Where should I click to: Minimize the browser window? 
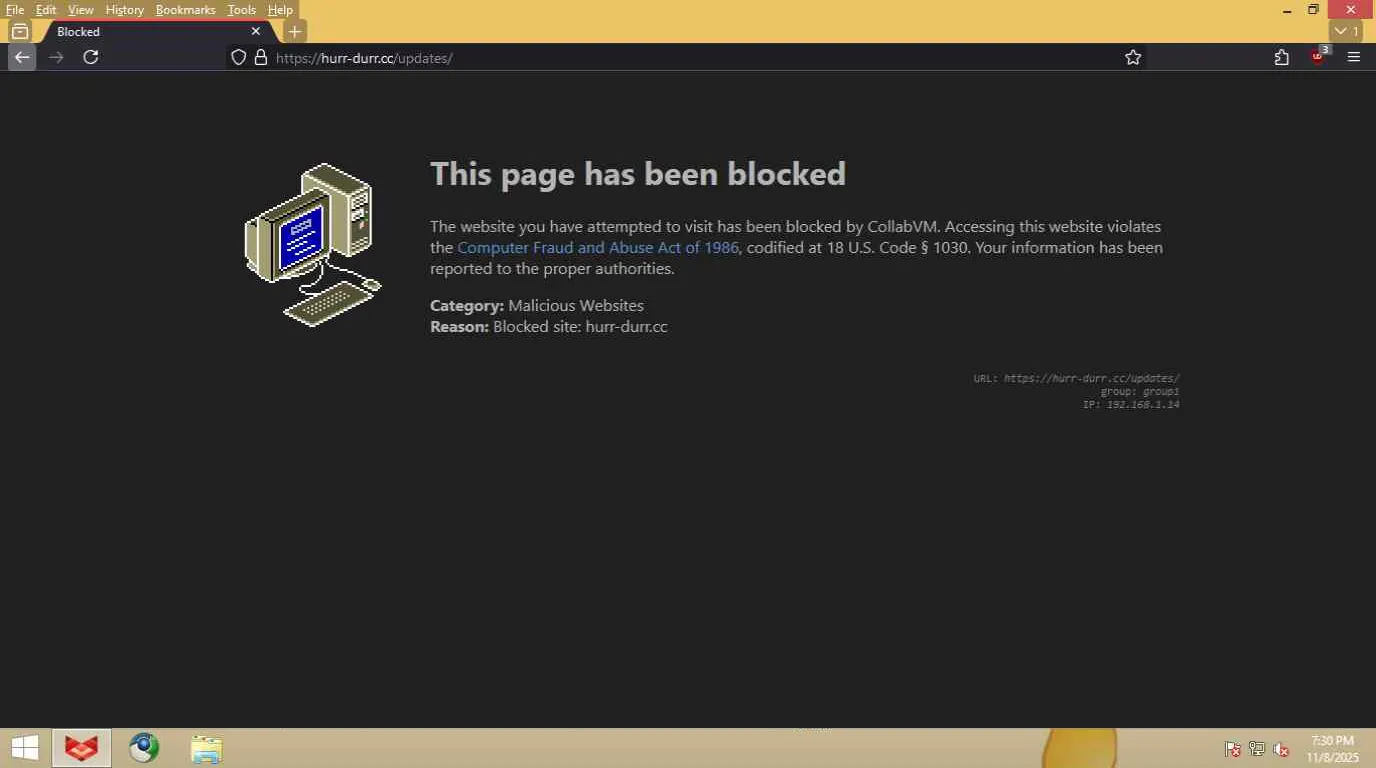tap(1287, 10)
